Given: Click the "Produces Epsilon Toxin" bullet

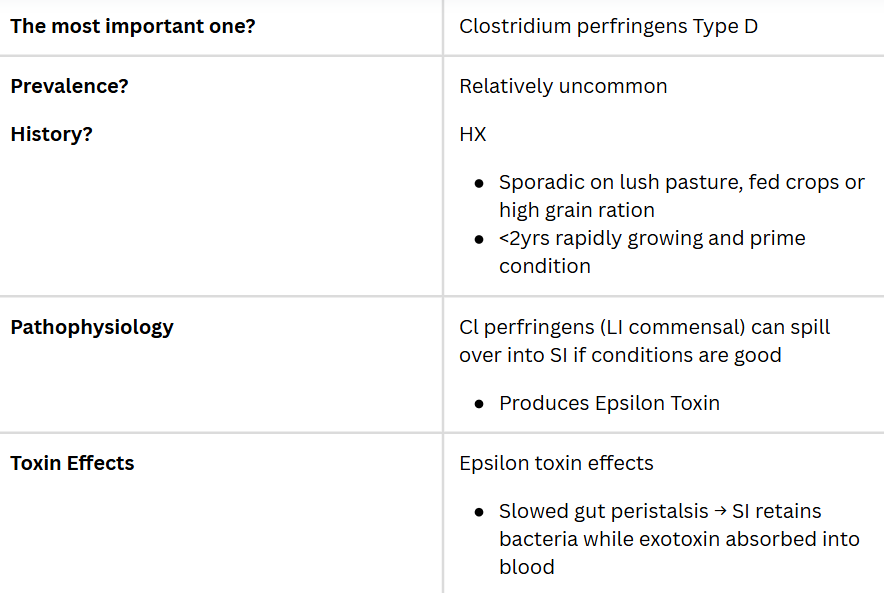Looking at the screenshot, I should 609,403.
